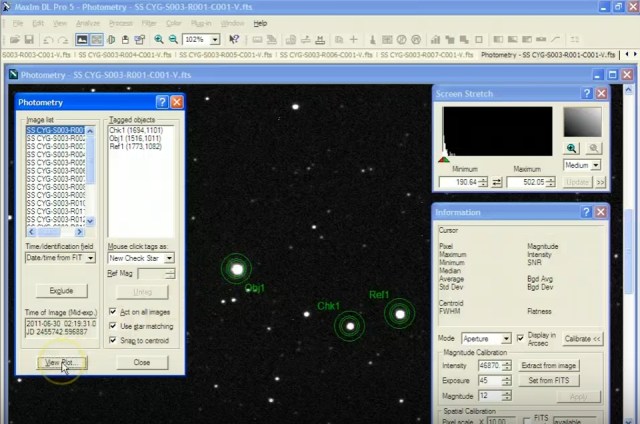Click the swap min/max arrows in Screen Stretch
This screenshot has width=640, height=424.
pyautogui.click(x=497, y=182)
